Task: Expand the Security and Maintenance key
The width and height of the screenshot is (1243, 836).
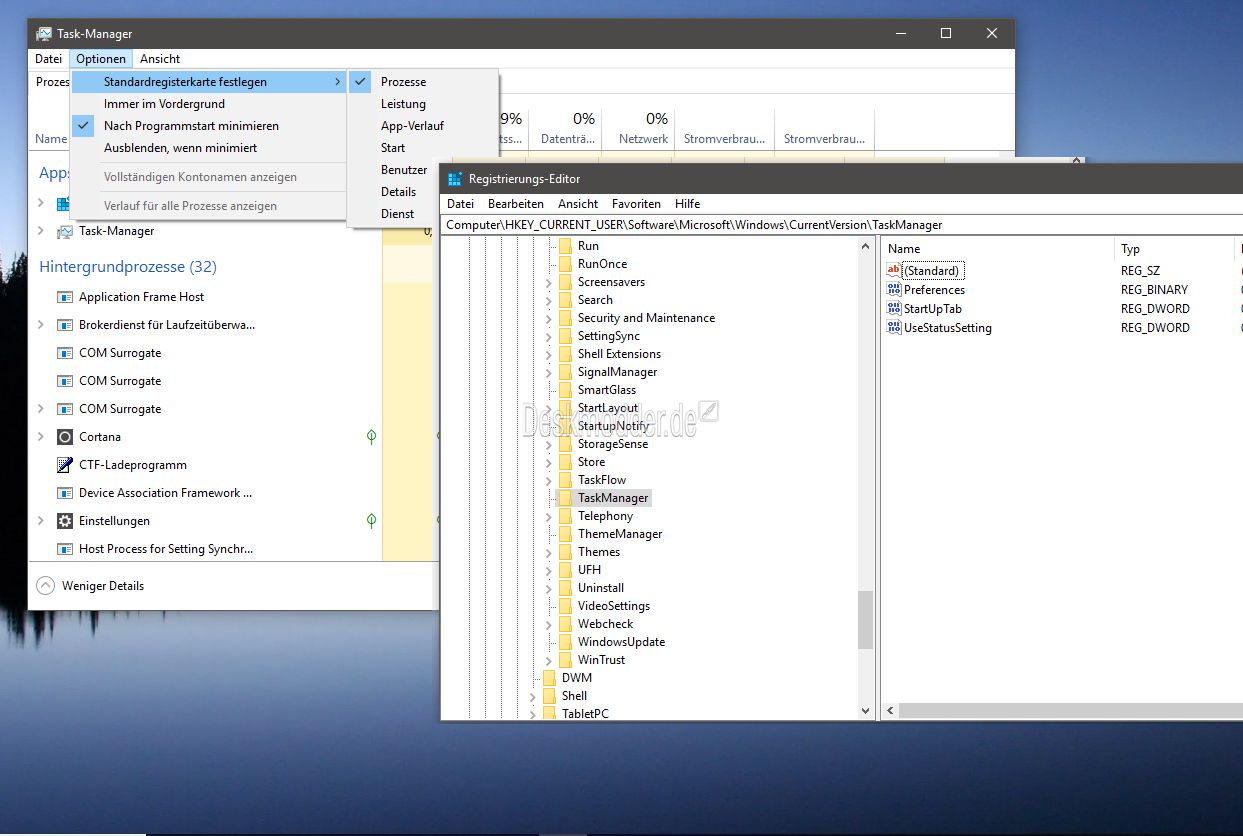Action: (549, 319)
